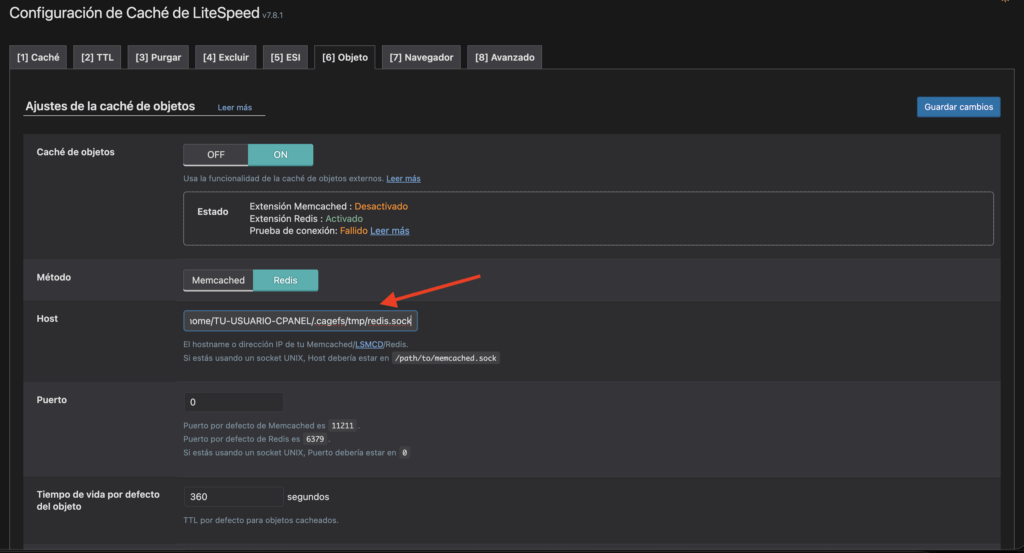Screen dimensions: 1024x553
Task: Open Leer más next to Prueba de conexión
Action: click(x=390, y=231)
